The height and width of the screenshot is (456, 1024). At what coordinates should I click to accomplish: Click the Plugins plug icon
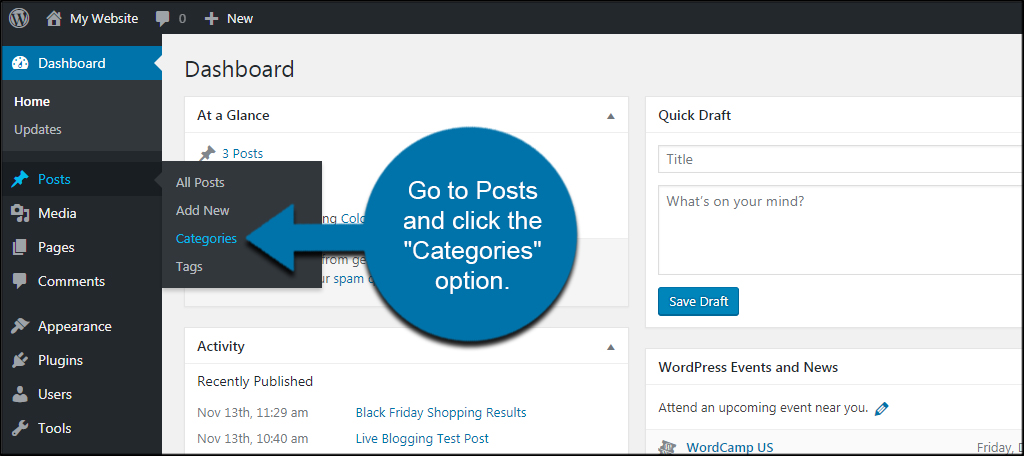pos(20,360)
